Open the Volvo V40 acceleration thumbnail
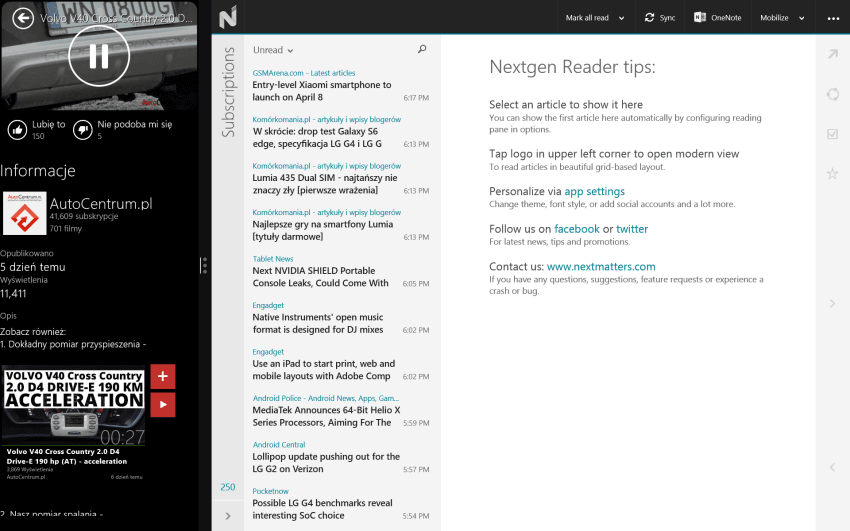The image size is (850, 531). (74, 406)
